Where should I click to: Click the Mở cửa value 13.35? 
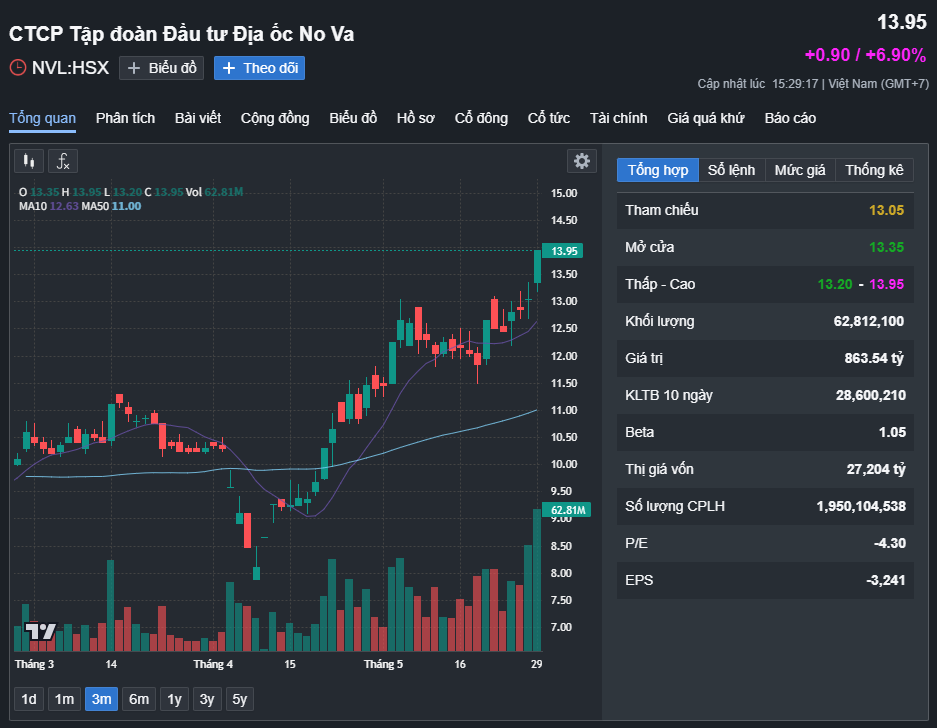886,247
